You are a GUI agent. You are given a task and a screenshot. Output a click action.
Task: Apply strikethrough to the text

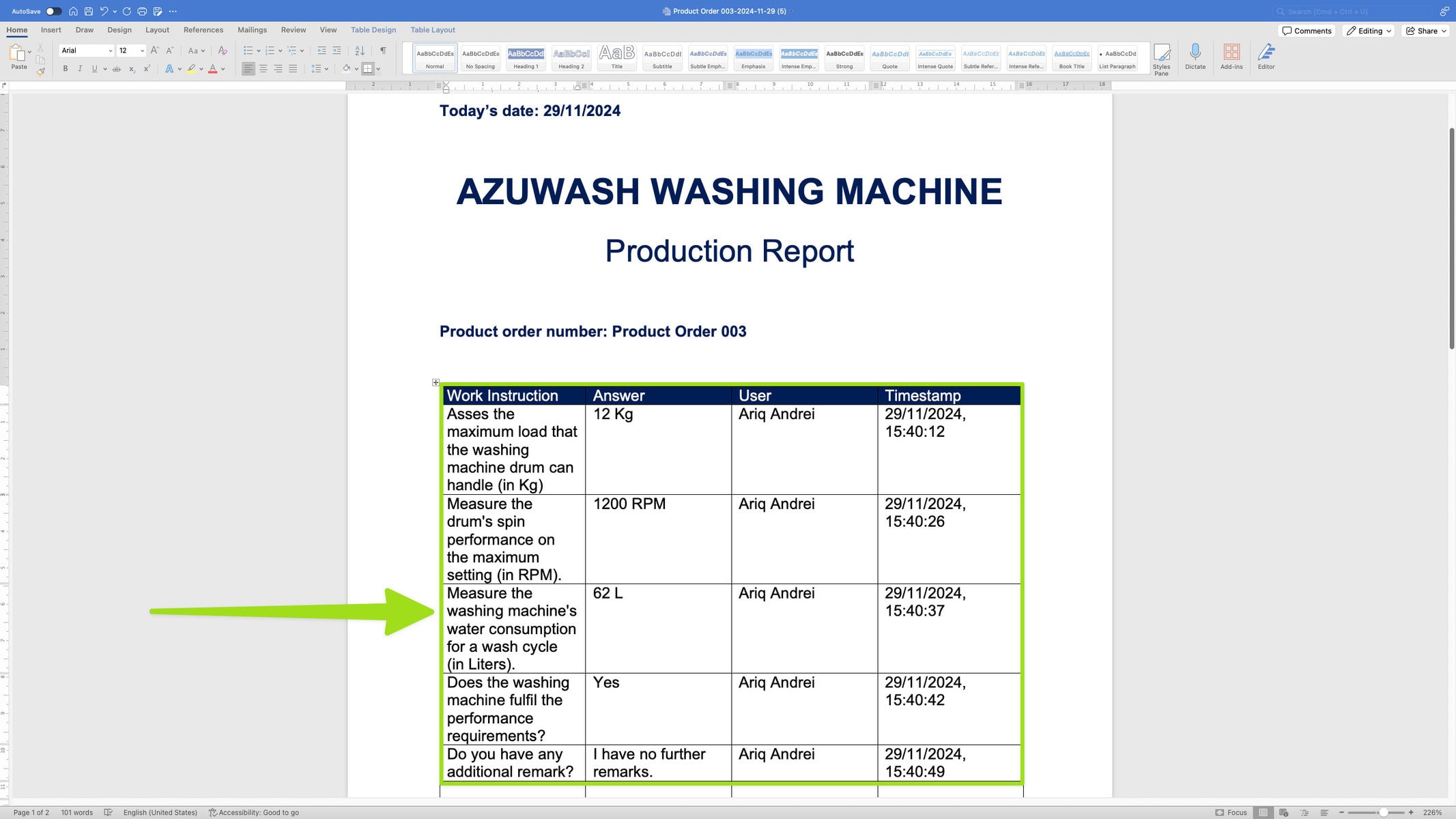(117, 68)
